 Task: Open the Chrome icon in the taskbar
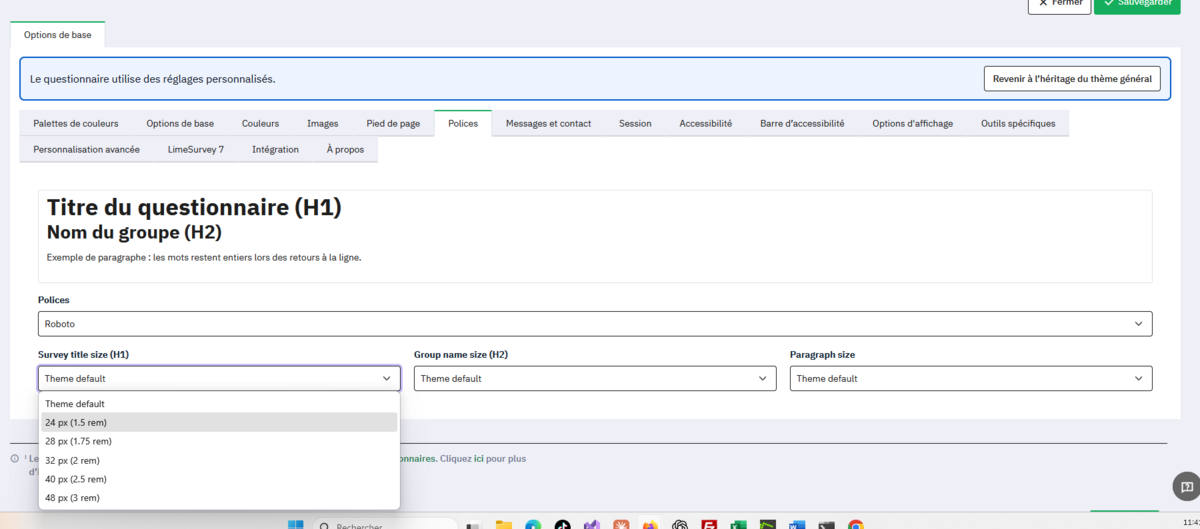pos(856,525)
